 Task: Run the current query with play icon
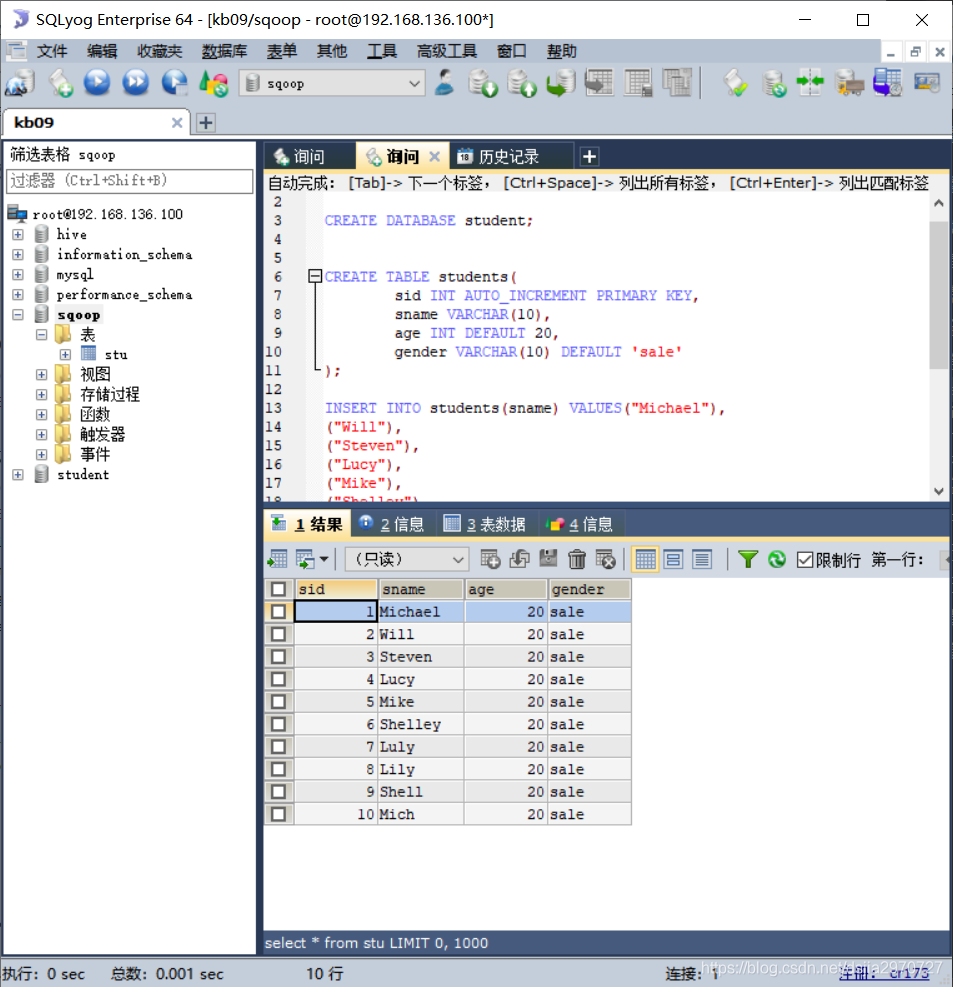coord(97,83)
